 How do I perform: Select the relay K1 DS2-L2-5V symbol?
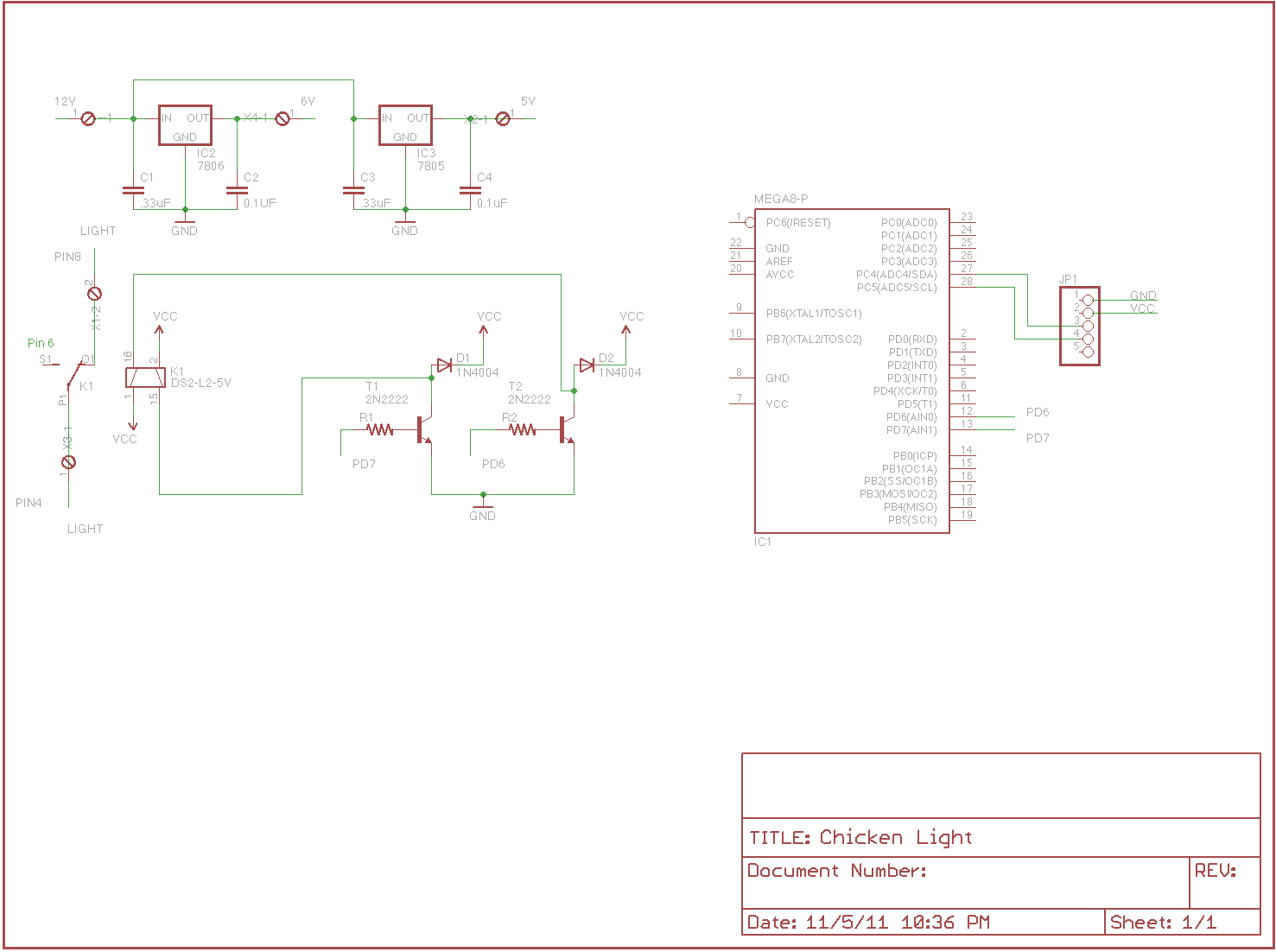point(147,378)
